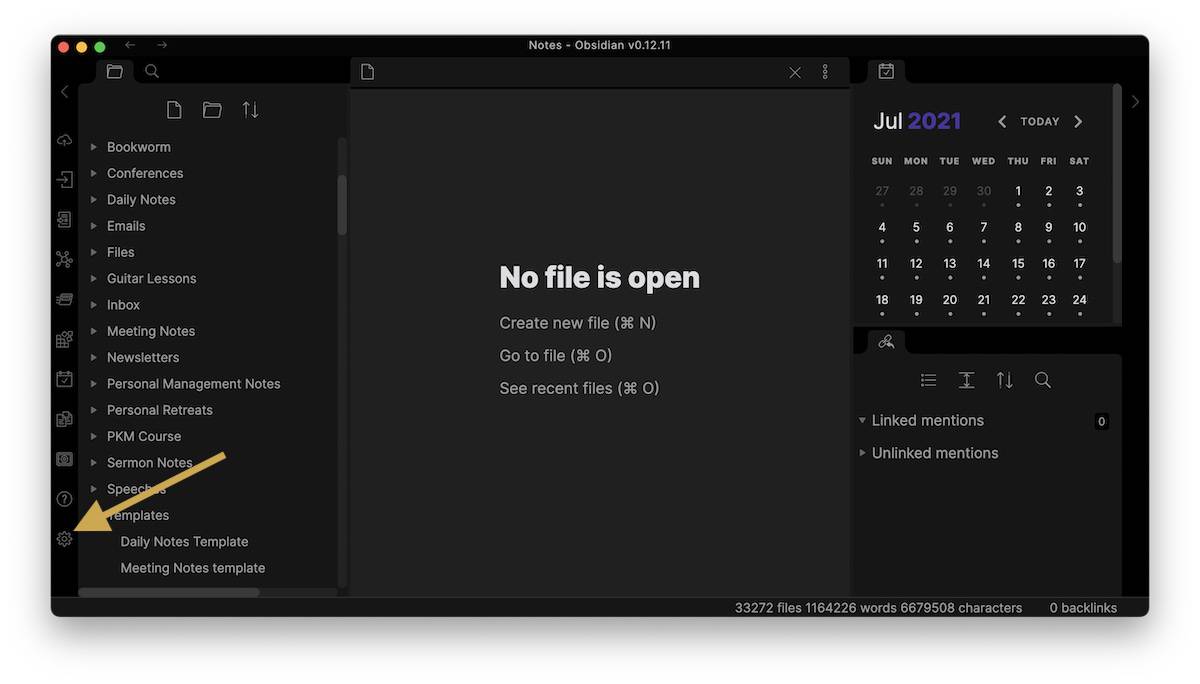Collapse the Linked mentions section
This screenshot has width=1200, height=684.
[x=862, y=421]
